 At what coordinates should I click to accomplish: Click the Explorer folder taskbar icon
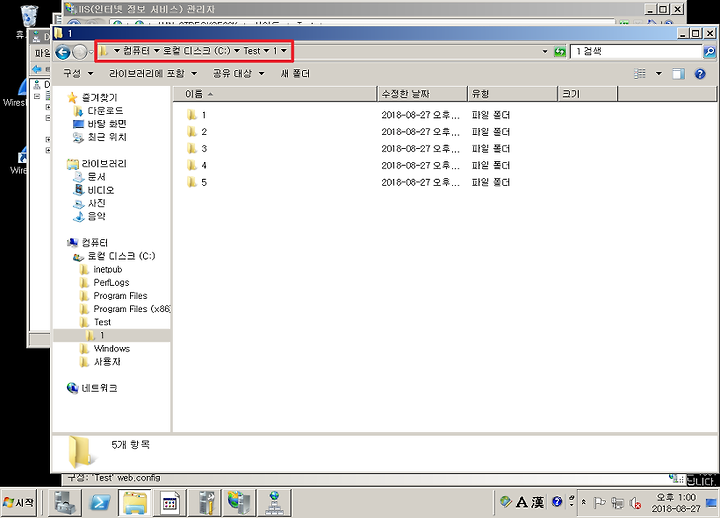pos(135,503)
